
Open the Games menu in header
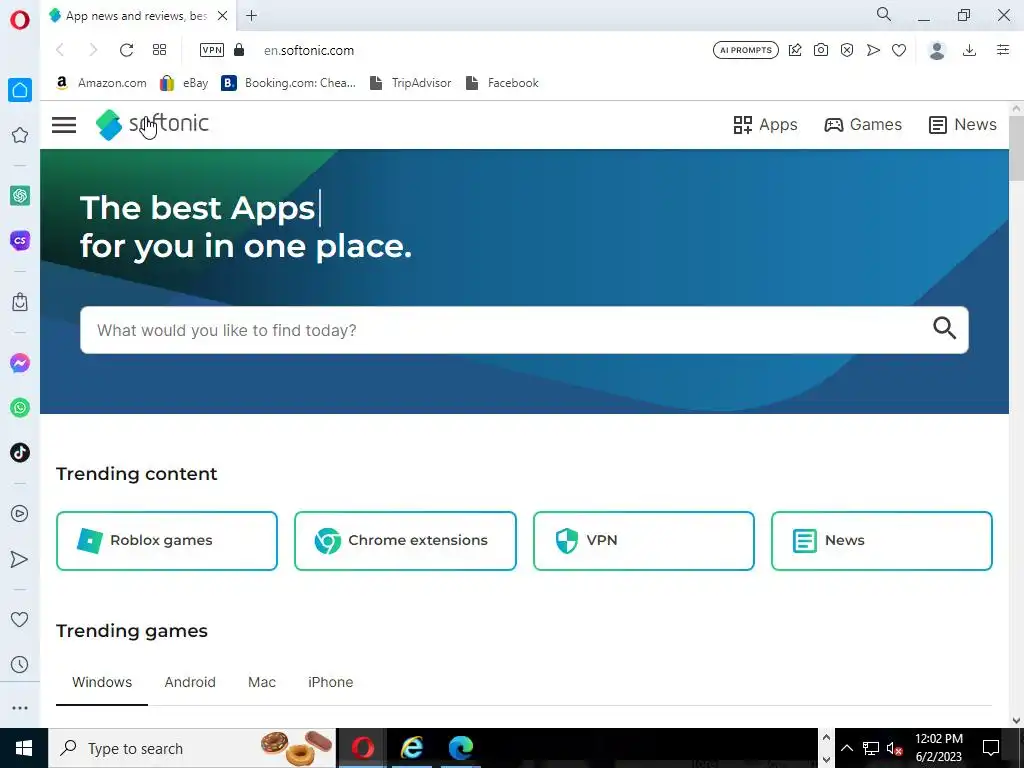[x=863, y=125]
